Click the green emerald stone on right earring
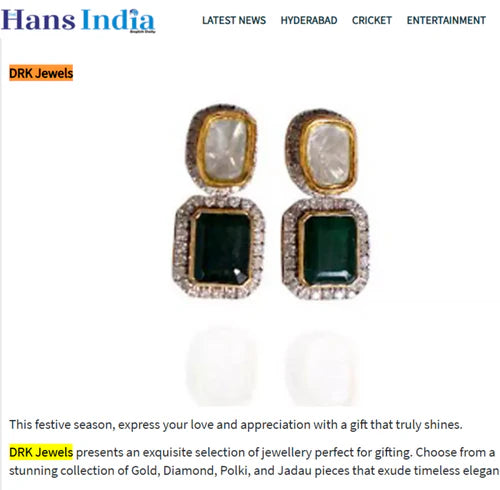 [330, 251]
